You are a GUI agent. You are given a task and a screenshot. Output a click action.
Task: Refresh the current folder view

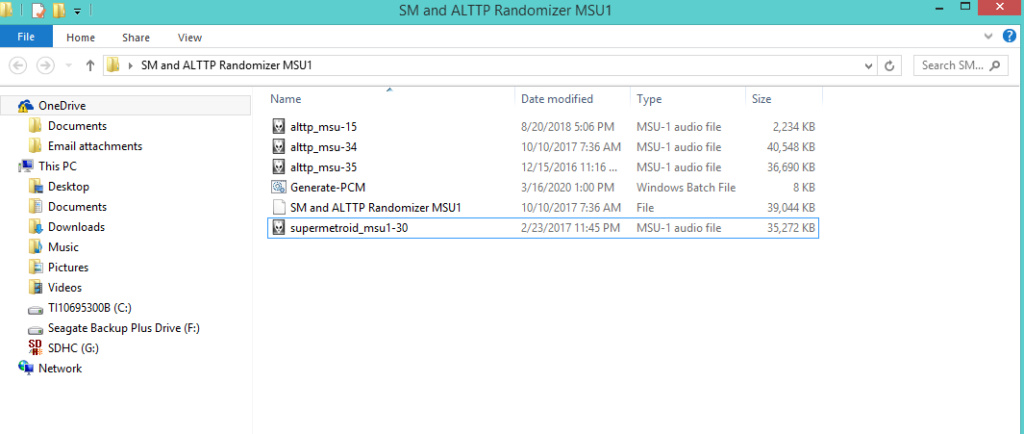tap(888, 66)
